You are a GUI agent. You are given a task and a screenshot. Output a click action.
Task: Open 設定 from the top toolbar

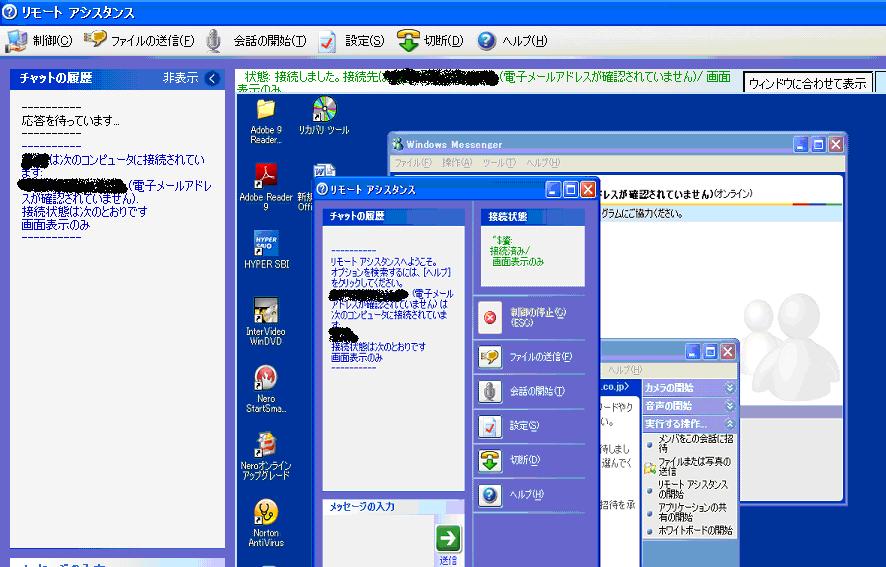click(x=328, y=41)
